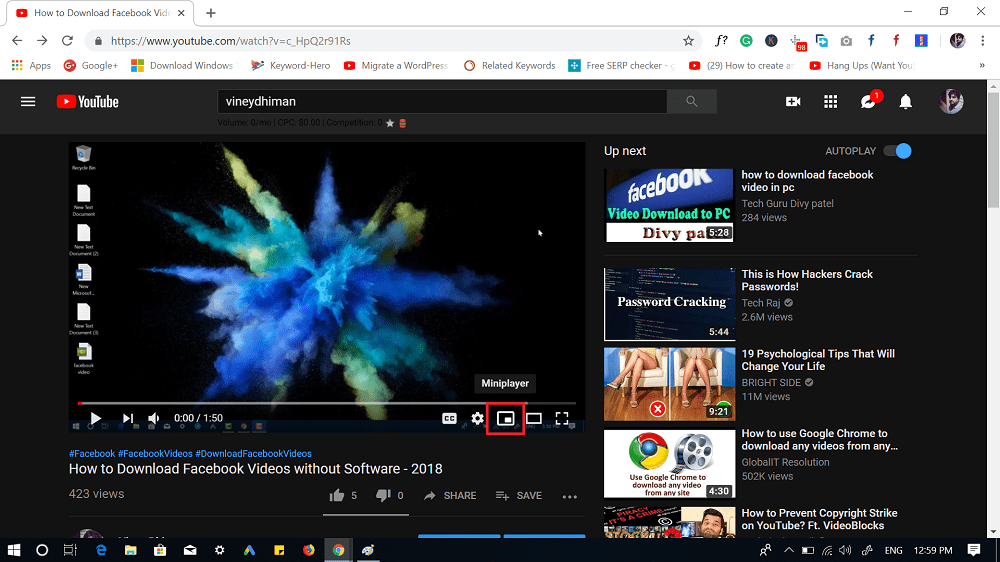Screen dimensions: 1000x562
Task: Click the Keywords Everywhere star icon
Action: [390, 123]
